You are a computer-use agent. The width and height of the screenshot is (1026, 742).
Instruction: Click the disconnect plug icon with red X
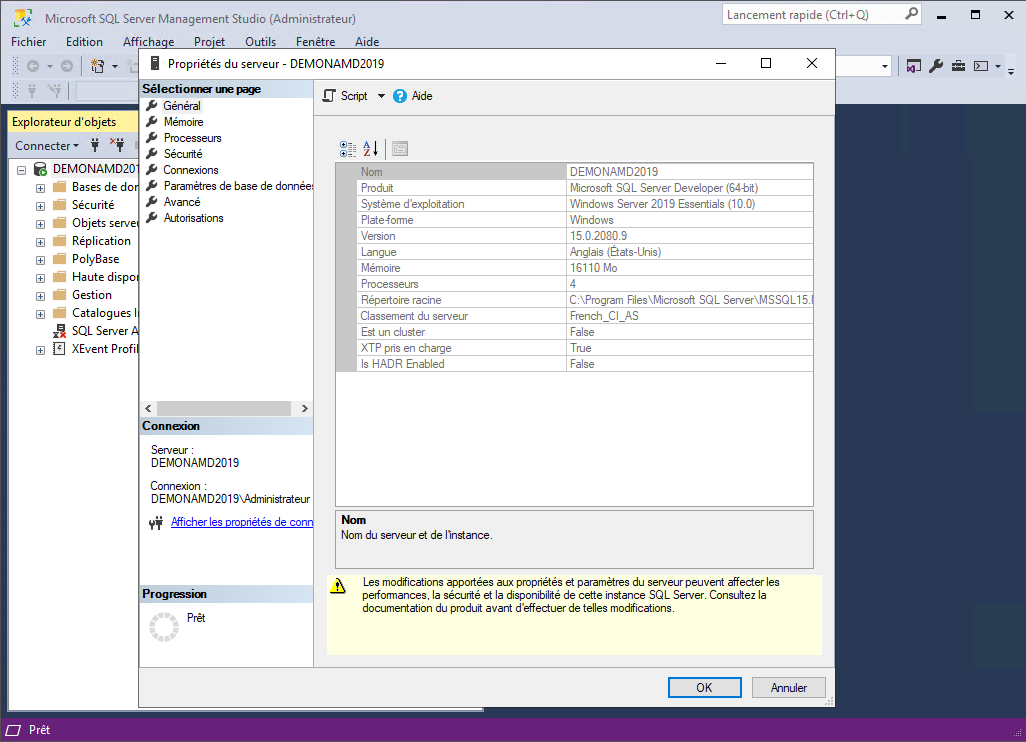coord(117,145)
